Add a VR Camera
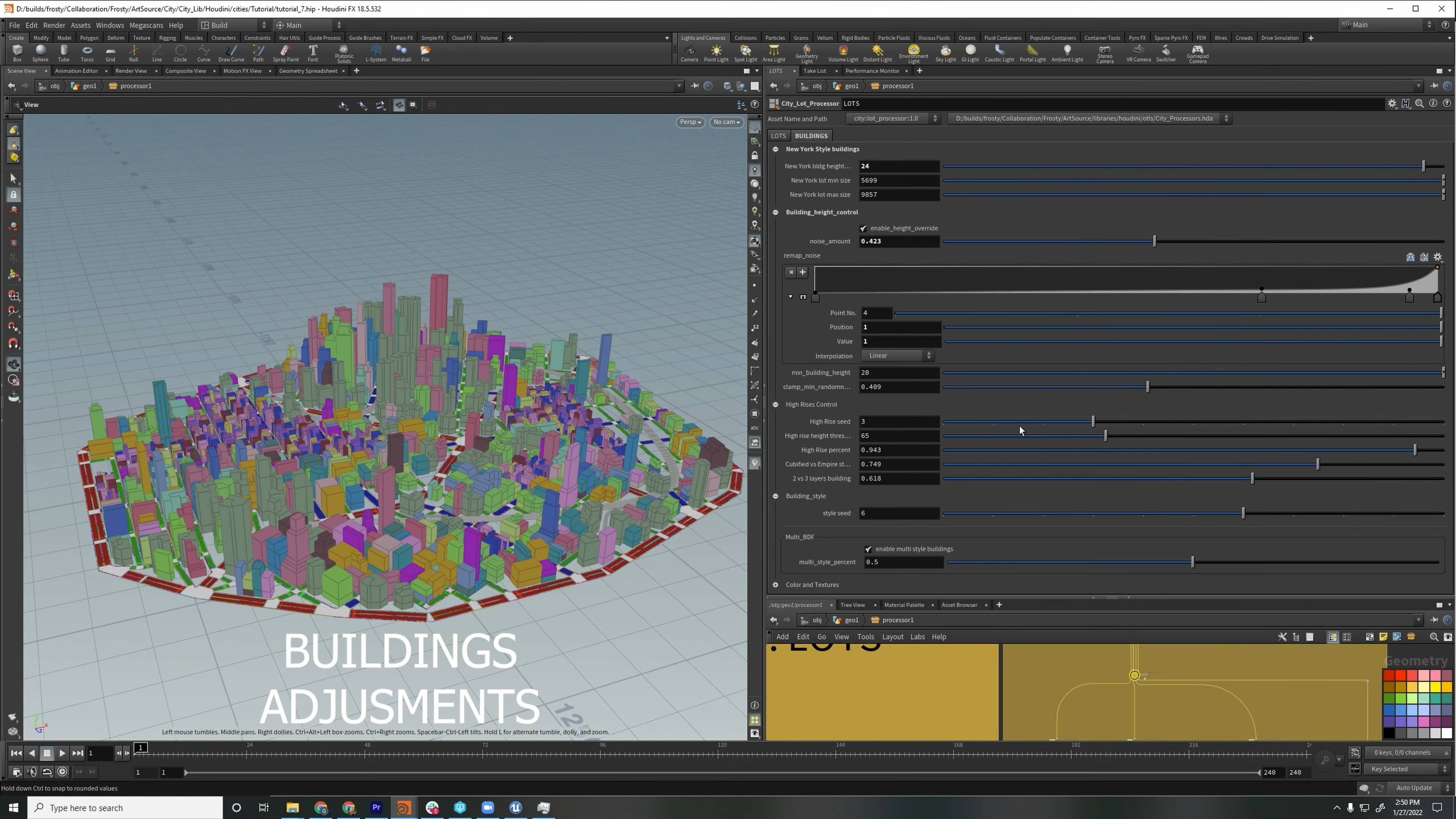 tap(1138, 53)
